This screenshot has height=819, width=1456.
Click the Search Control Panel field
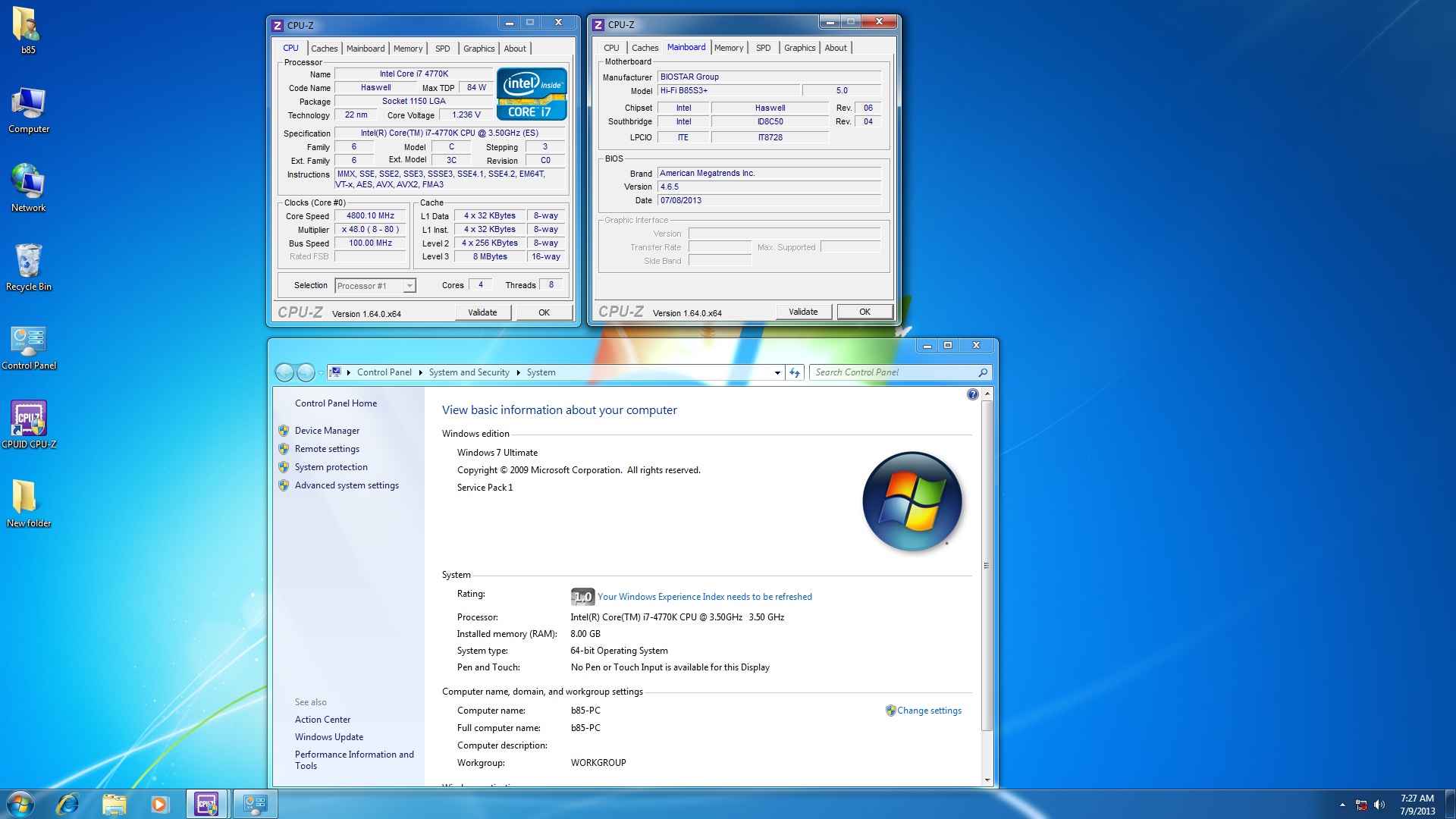(895, 372)
